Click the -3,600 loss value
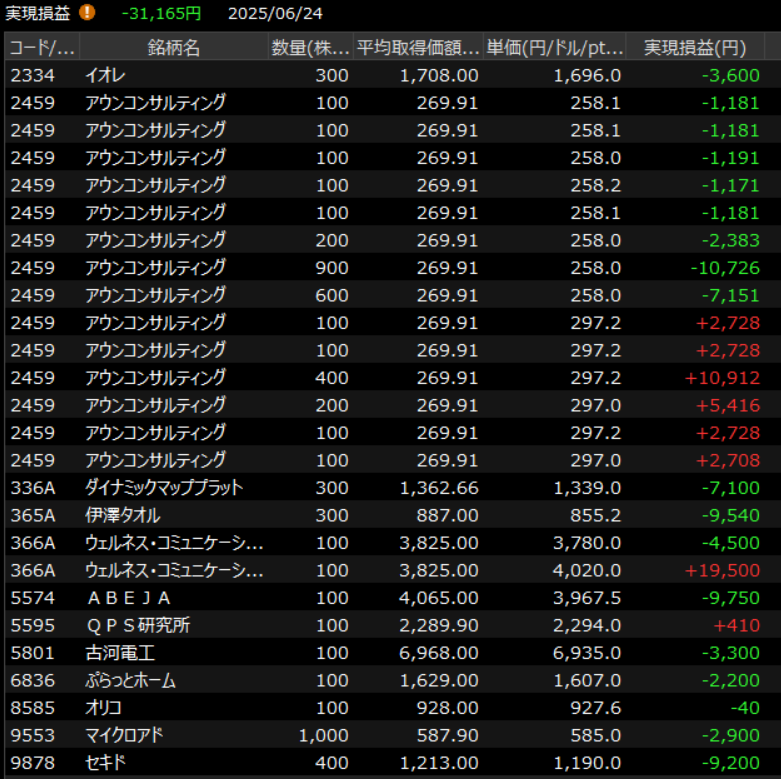The width and height of the screenshot is (781, 779). coord(731,75)
